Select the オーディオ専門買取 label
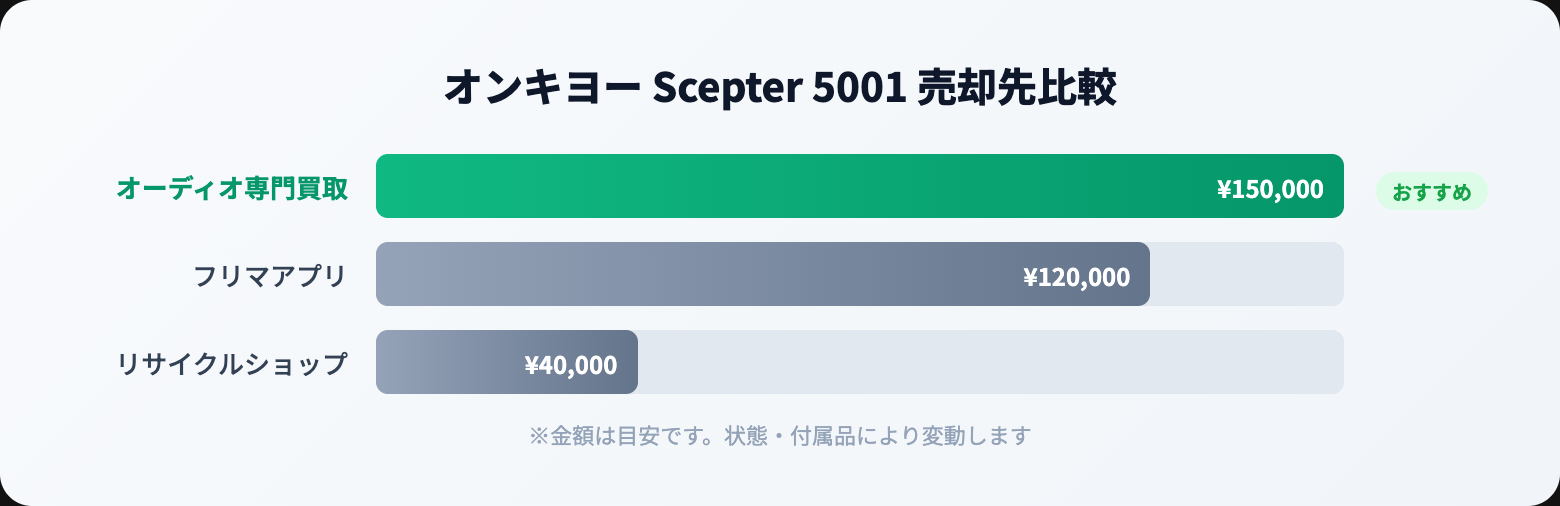1560x506 pixels. (x=232, y=188)
